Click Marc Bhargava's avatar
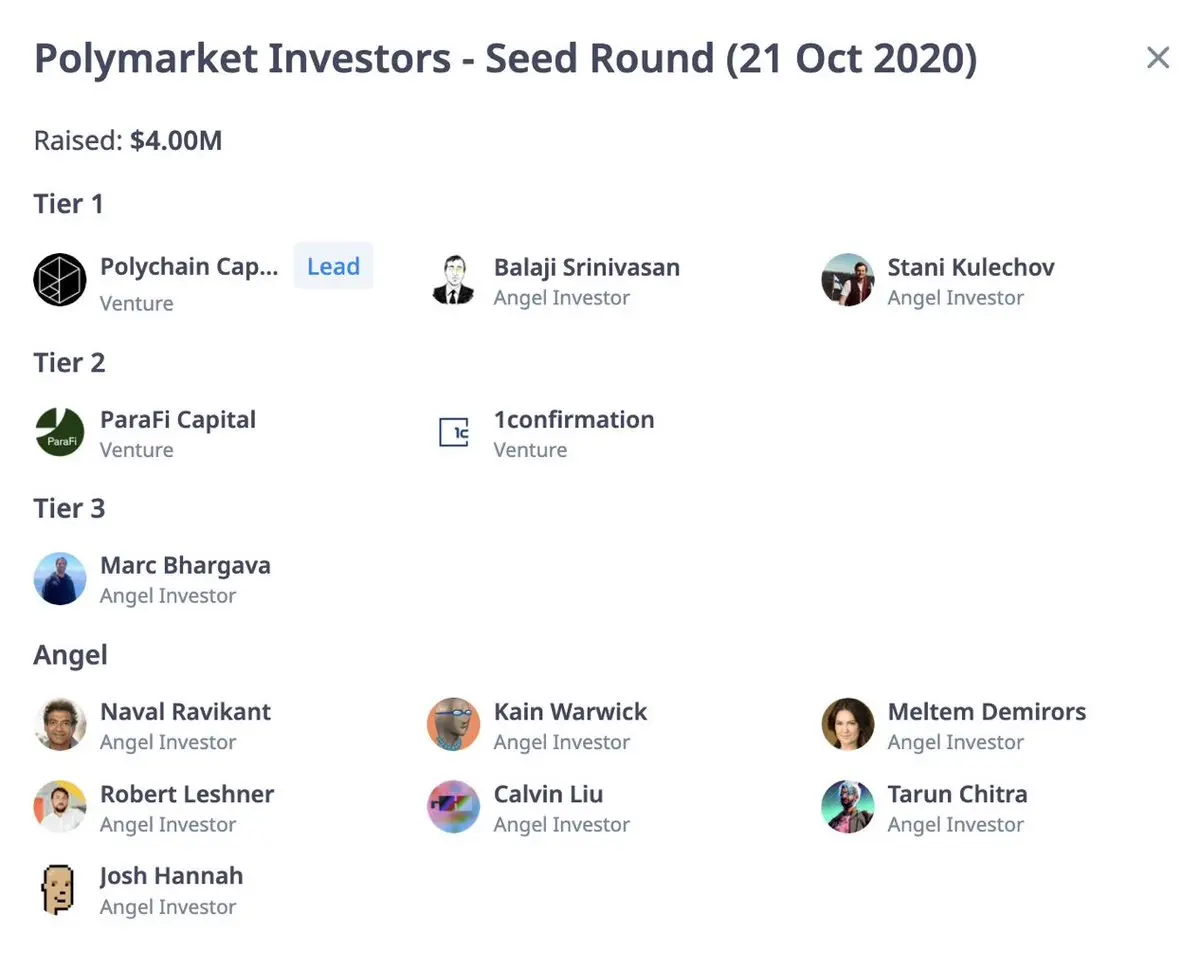This screenshot has height=969, width=1200. pyautogui.click(x=60, y=579)
